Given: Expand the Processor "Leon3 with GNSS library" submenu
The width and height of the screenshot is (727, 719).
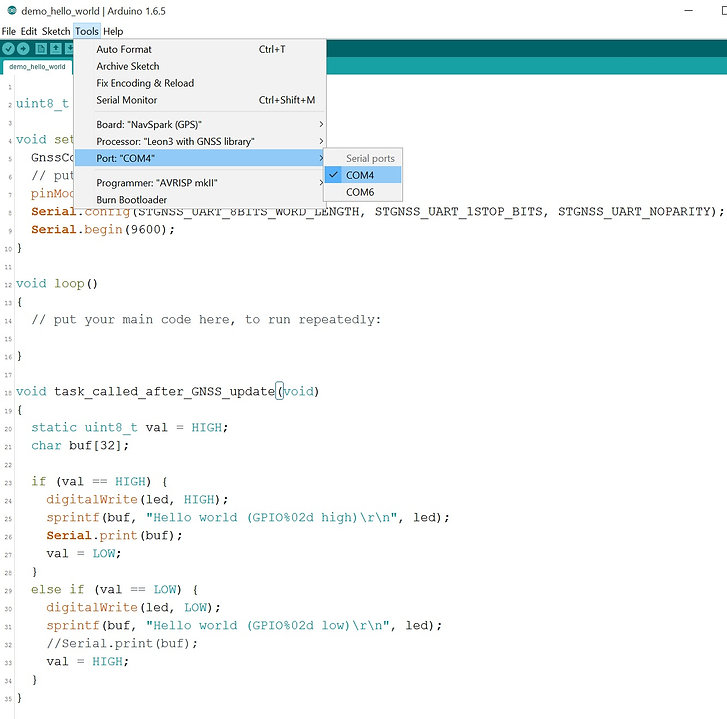Looking at the screenshot, I should [x=200, y=141].
